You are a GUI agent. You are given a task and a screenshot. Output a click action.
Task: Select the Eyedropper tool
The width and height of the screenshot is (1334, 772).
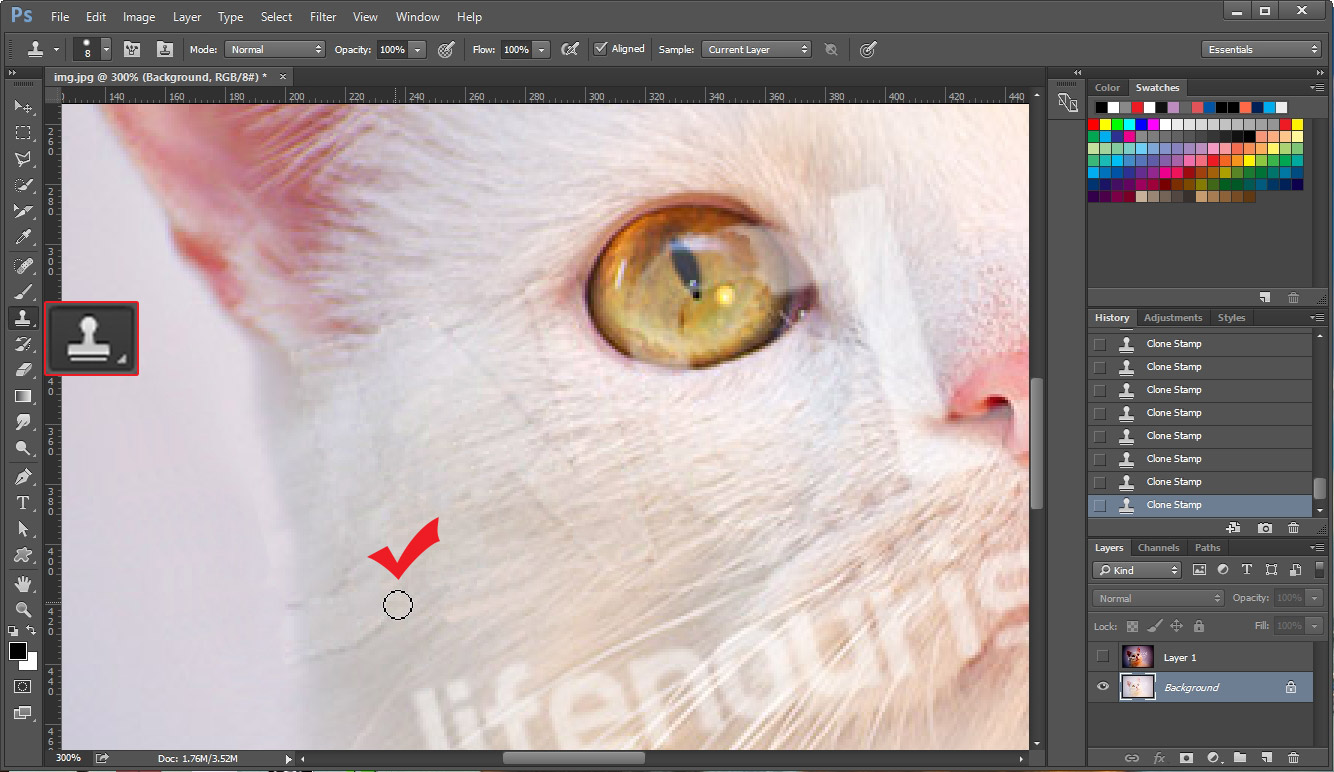click(23, 237)
